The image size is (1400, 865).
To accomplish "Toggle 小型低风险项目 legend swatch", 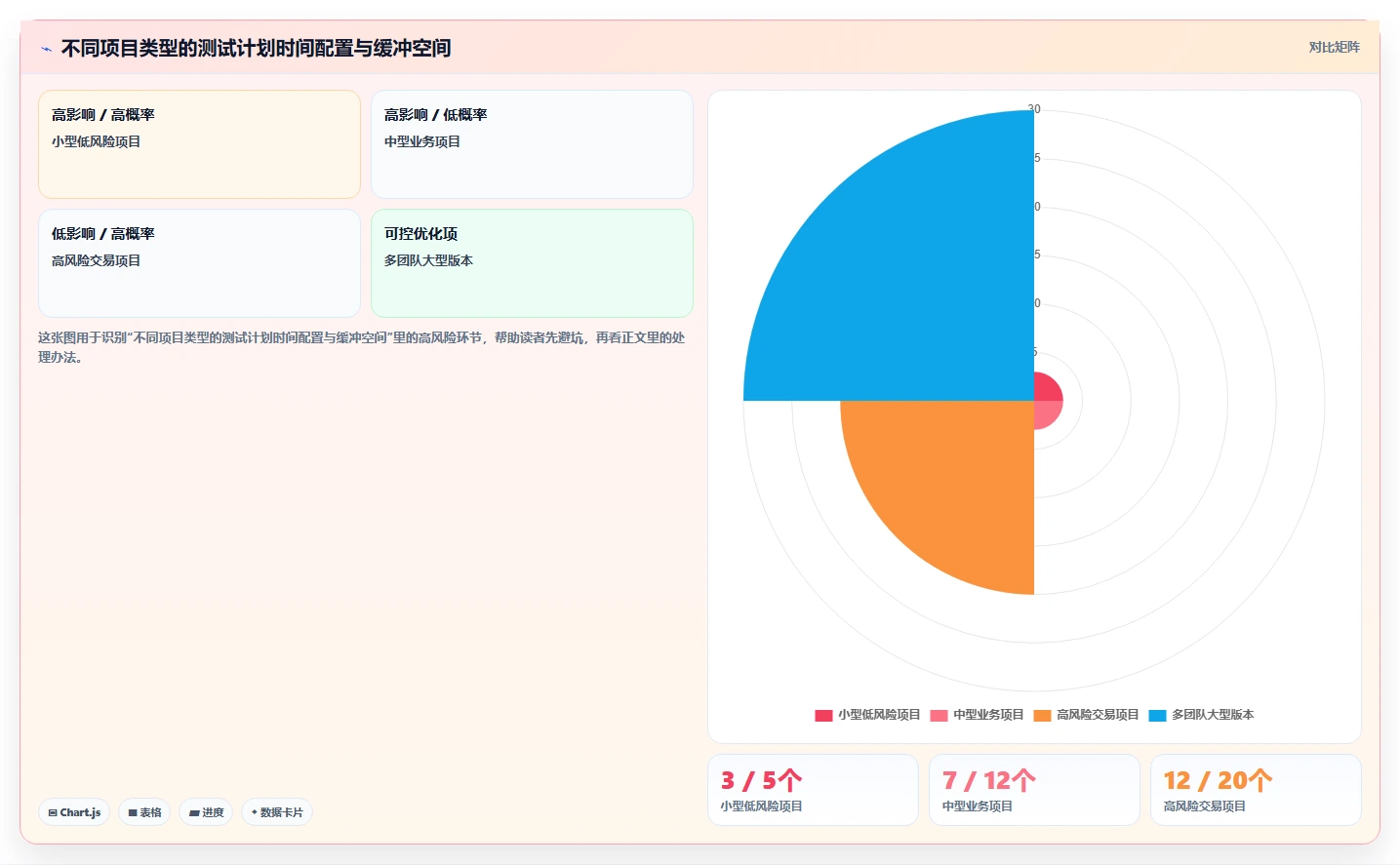I will click(x=823, y=715).
